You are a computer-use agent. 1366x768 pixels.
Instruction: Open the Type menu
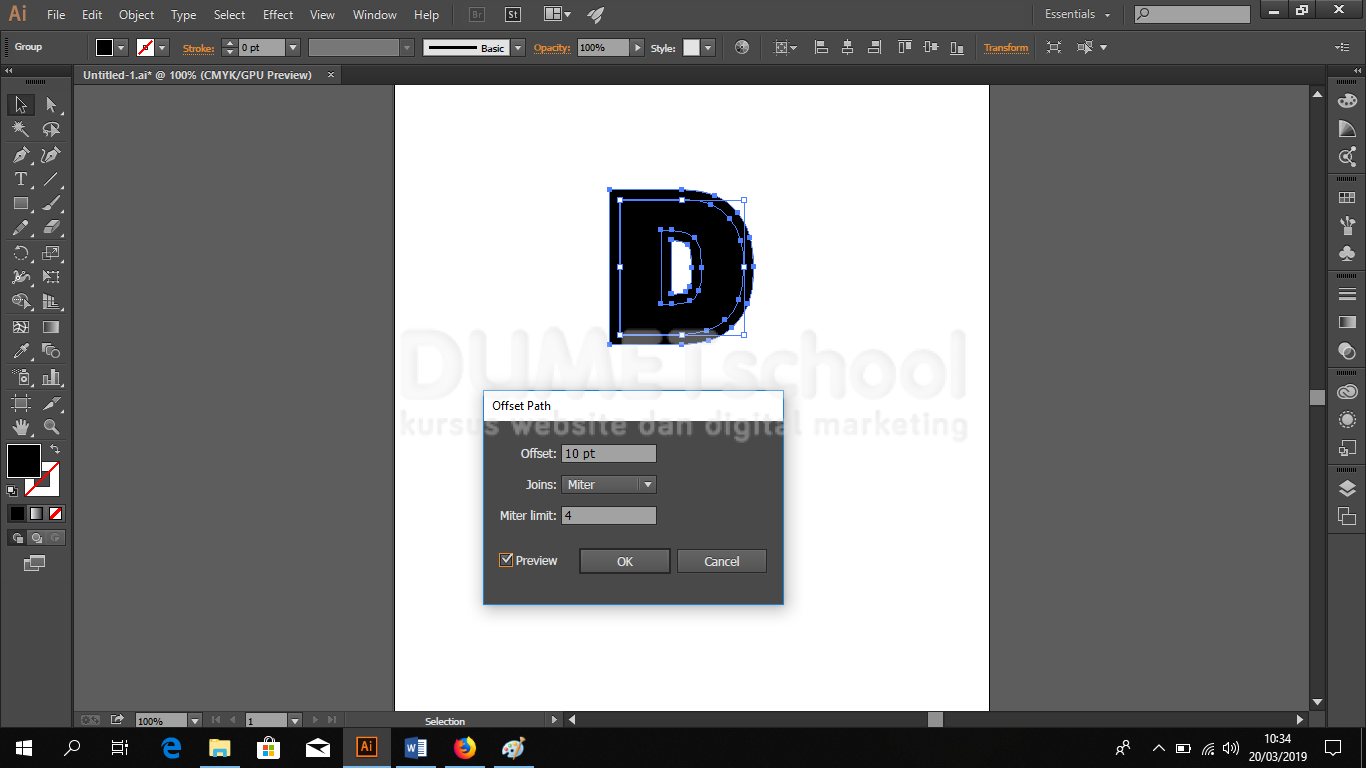[184, 15]
